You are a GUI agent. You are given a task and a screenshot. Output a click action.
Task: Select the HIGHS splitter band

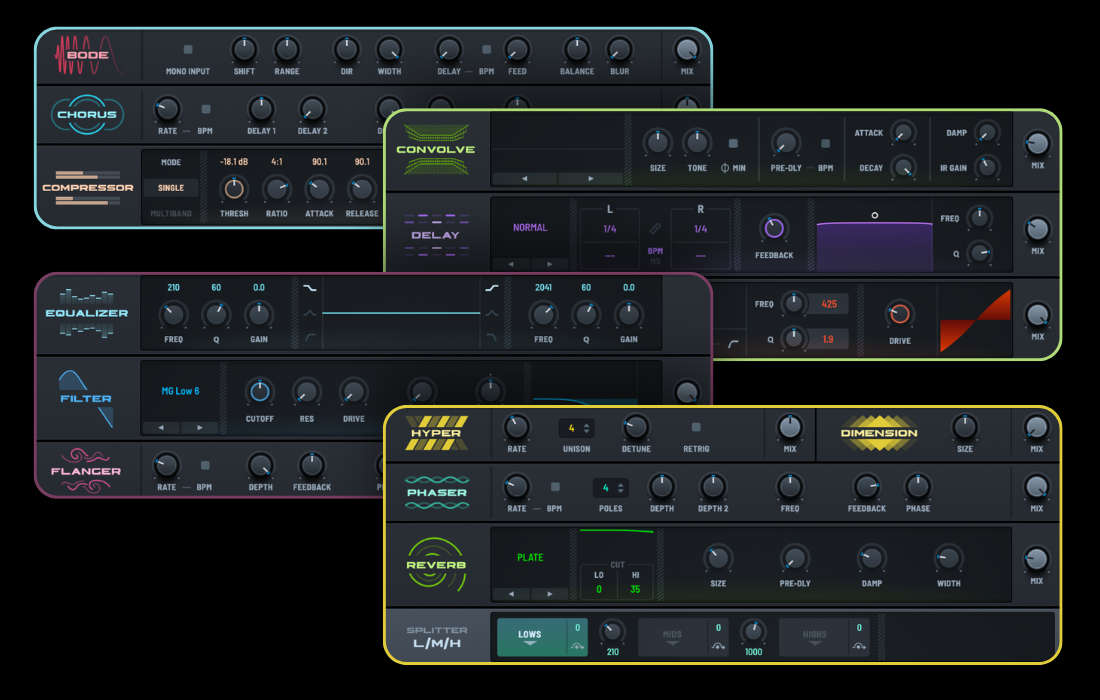[x=814, y=637]
